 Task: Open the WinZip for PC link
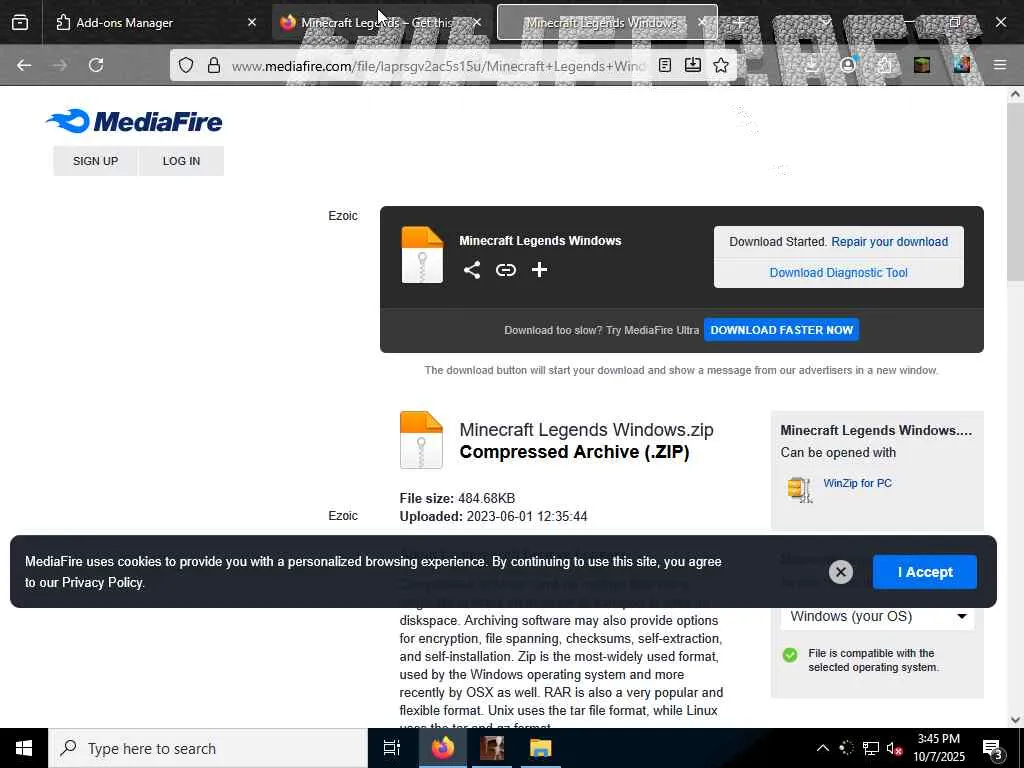click(x=857, y=483)
